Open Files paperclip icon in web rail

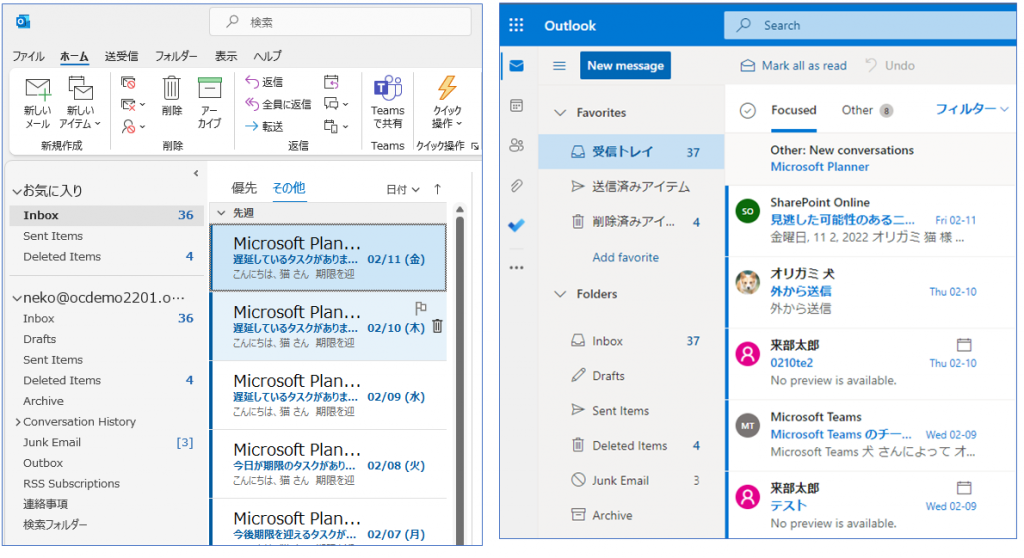tap(517, 186)
